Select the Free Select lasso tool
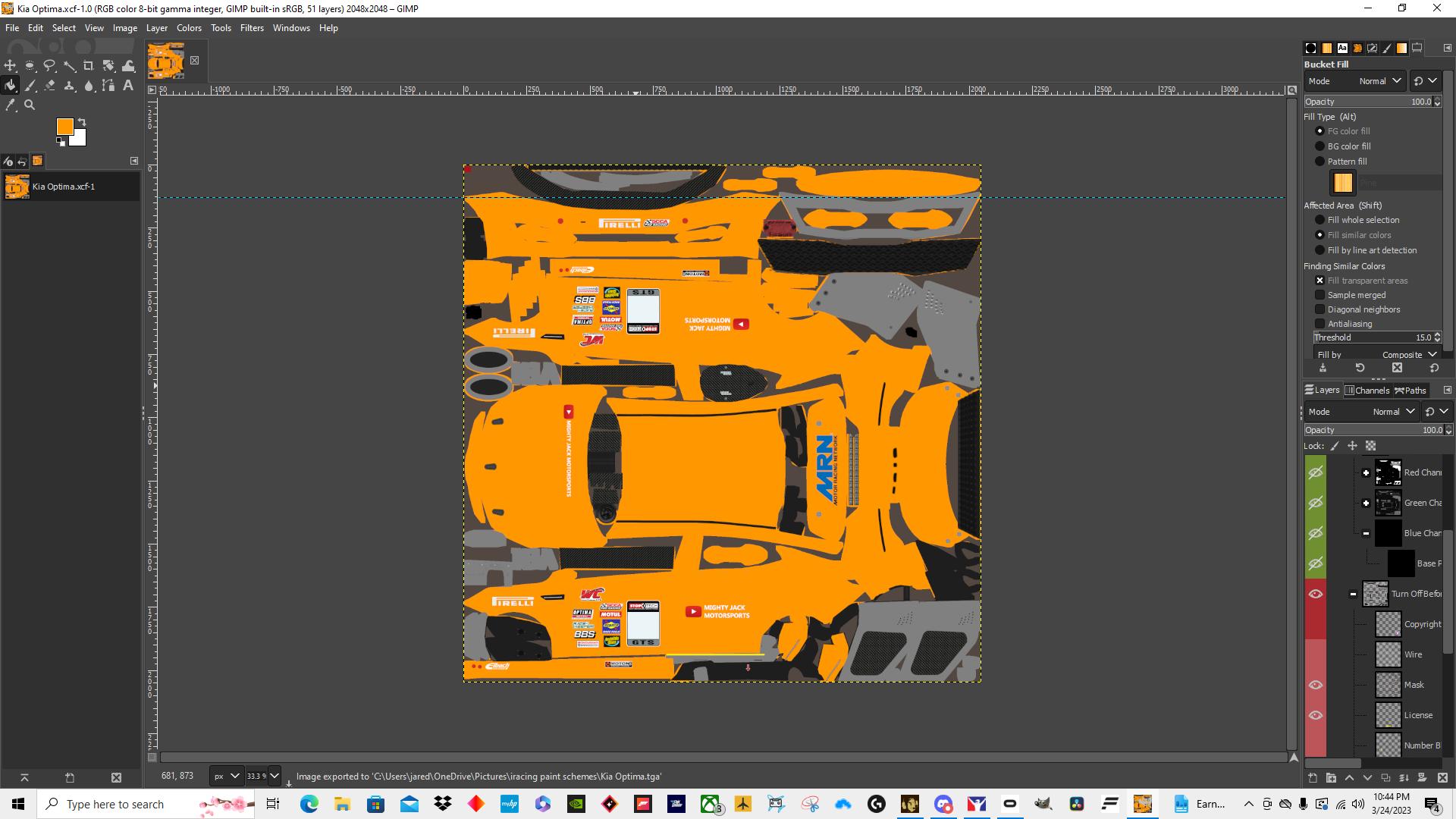The height and width of the screenshot is (819, 1456). (49, 66)
